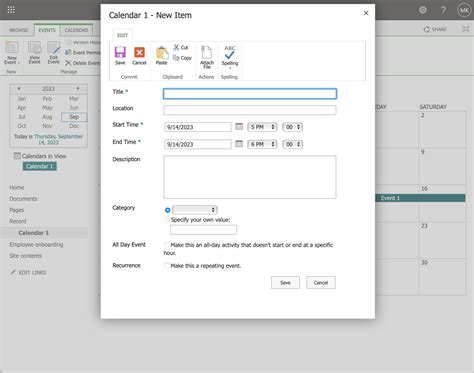Switch to the BROWSE ribbon tab
The image size is (474, 373).
19,30
